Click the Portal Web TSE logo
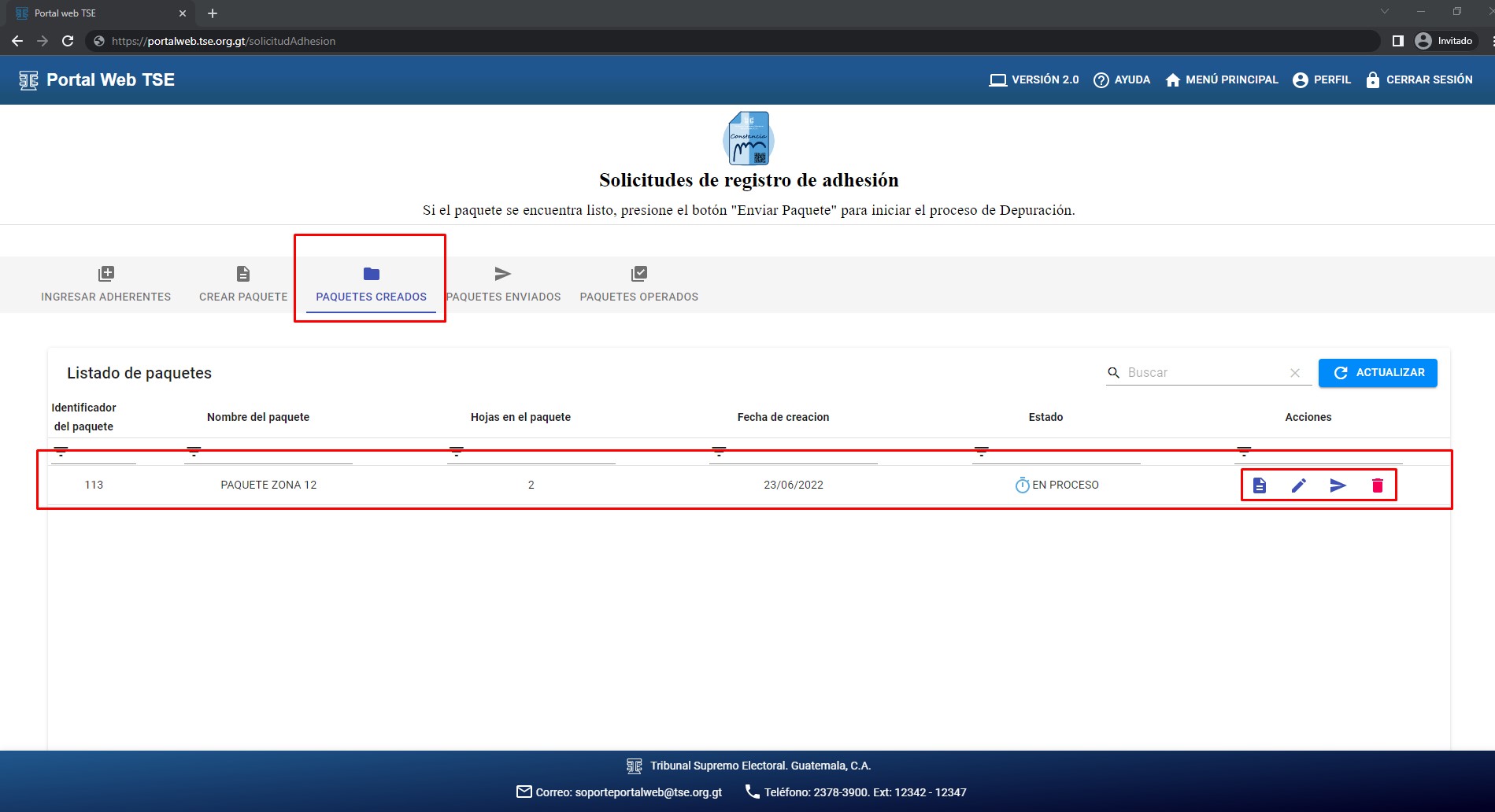The height and width of the screenshot is (812, 1495). [97, 80]
